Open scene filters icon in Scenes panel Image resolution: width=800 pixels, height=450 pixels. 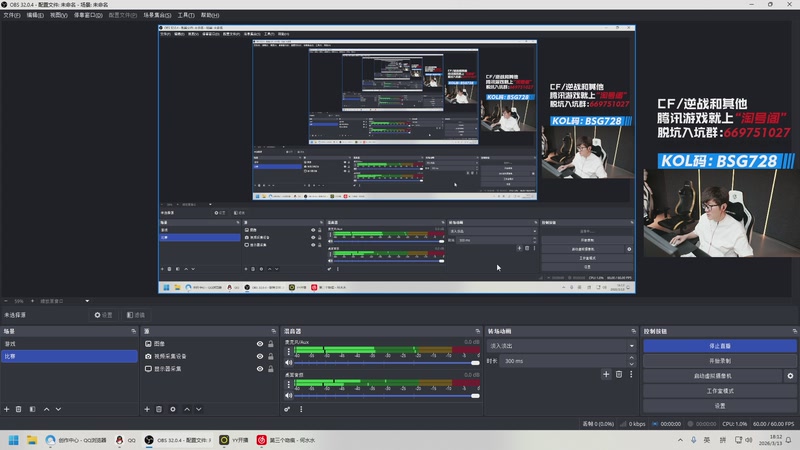pos(32,409)
